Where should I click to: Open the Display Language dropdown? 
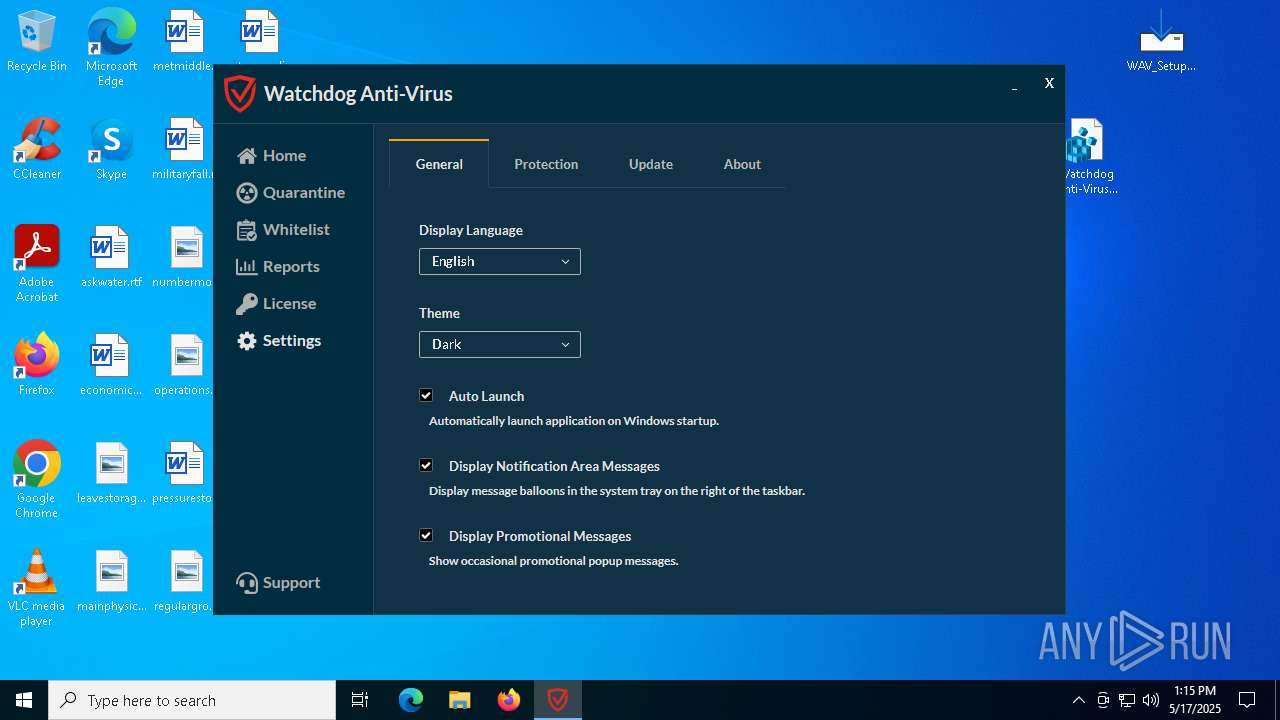500,262
